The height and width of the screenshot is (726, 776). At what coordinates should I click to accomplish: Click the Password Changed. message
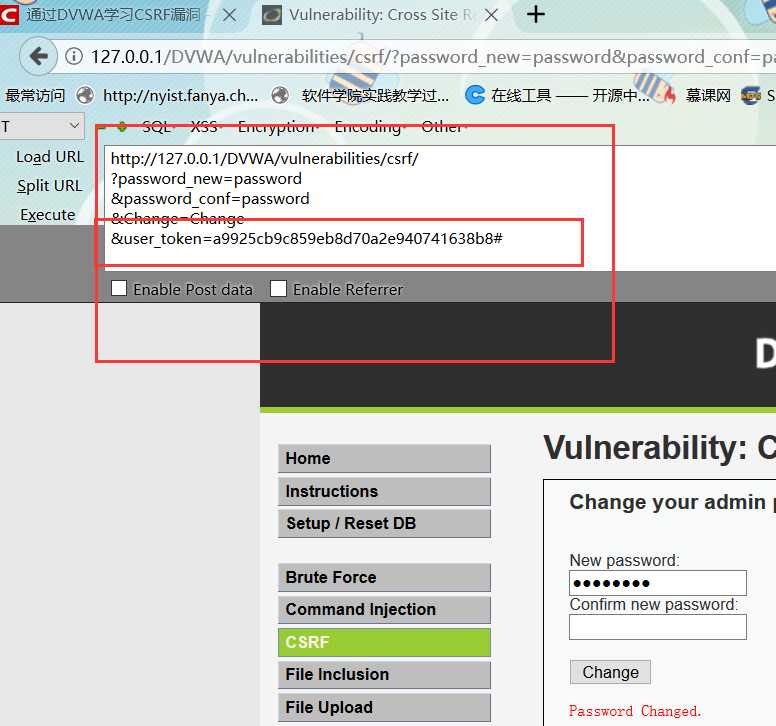(x=634, y=711)
